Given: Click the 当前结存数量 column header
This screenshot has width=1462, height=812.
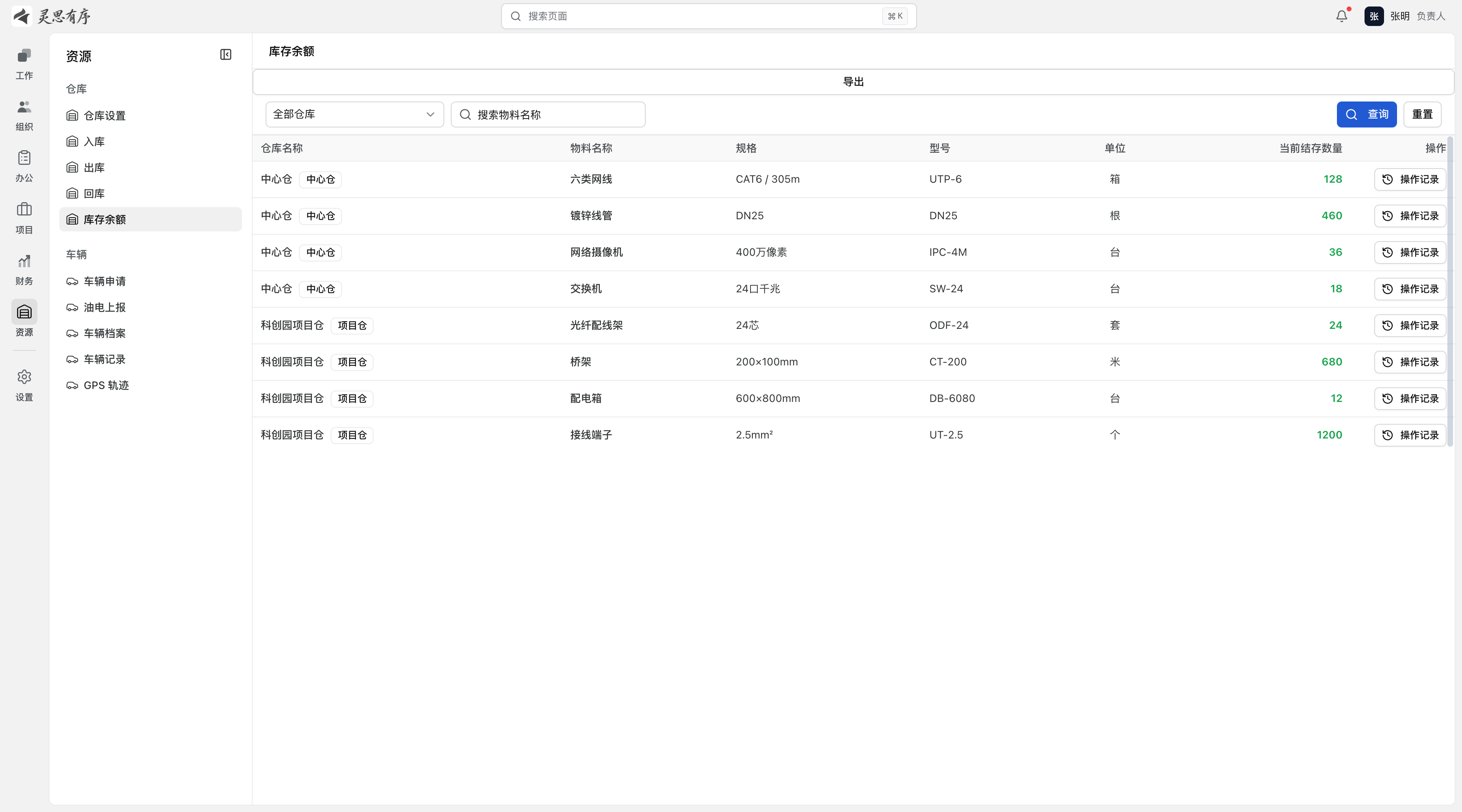Looking at the screenshot, I should click(1311, 149).
